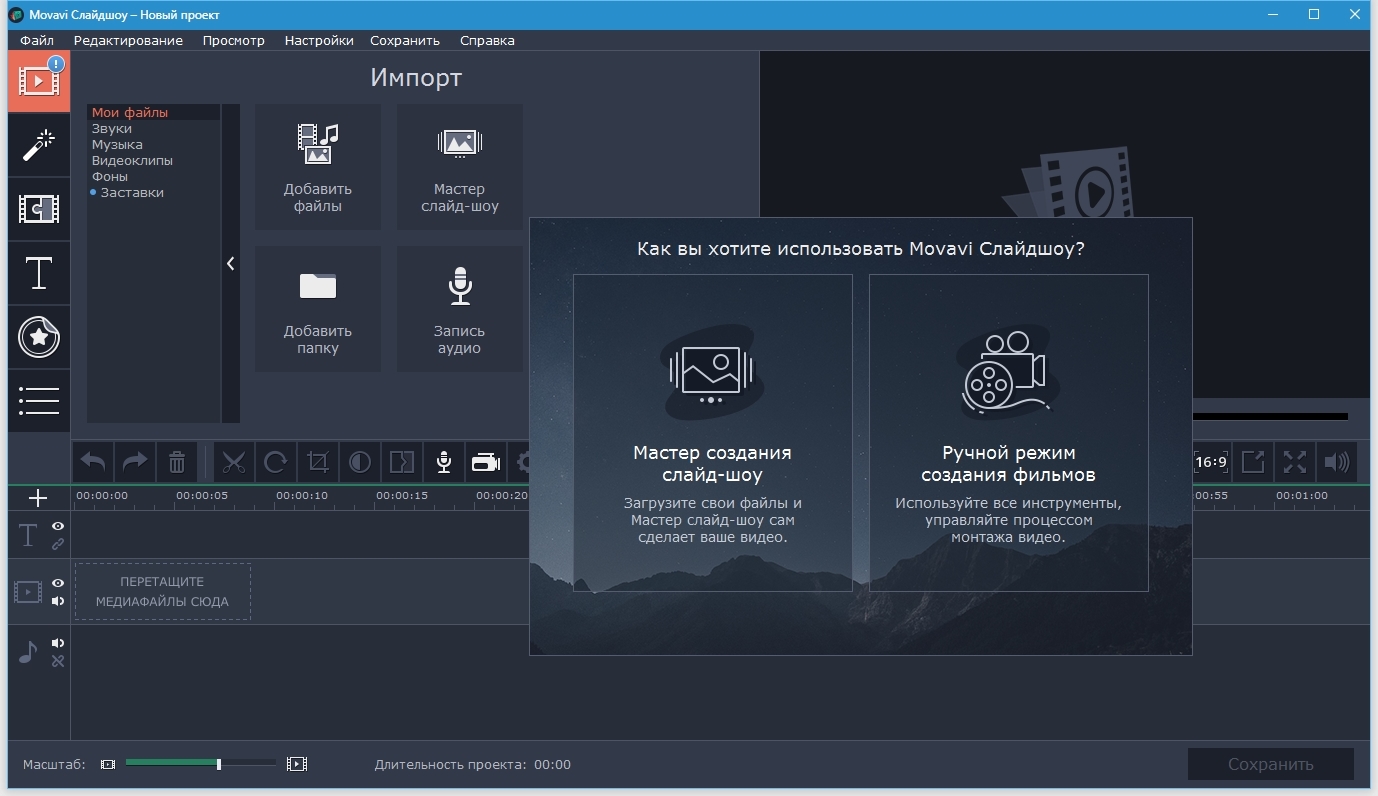
Task: Open the More tools list tab
Action: (x=39, y=401)
